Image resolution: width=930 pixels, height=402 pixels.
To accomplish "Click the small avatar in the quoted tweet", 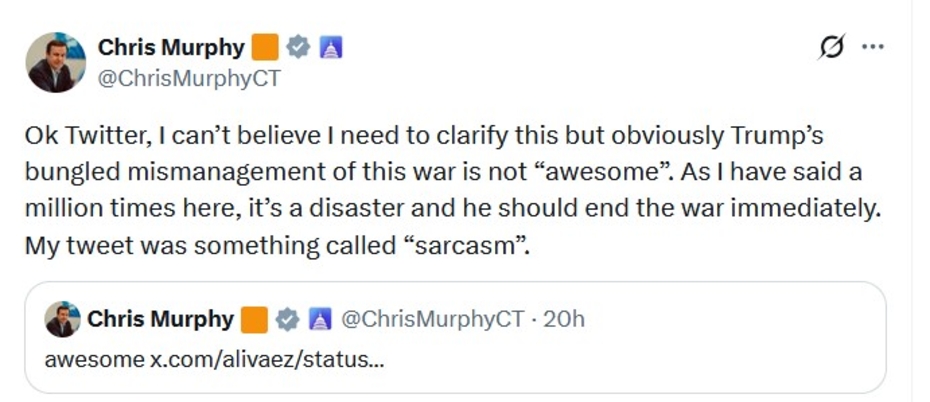I will [x=62, y=319].
